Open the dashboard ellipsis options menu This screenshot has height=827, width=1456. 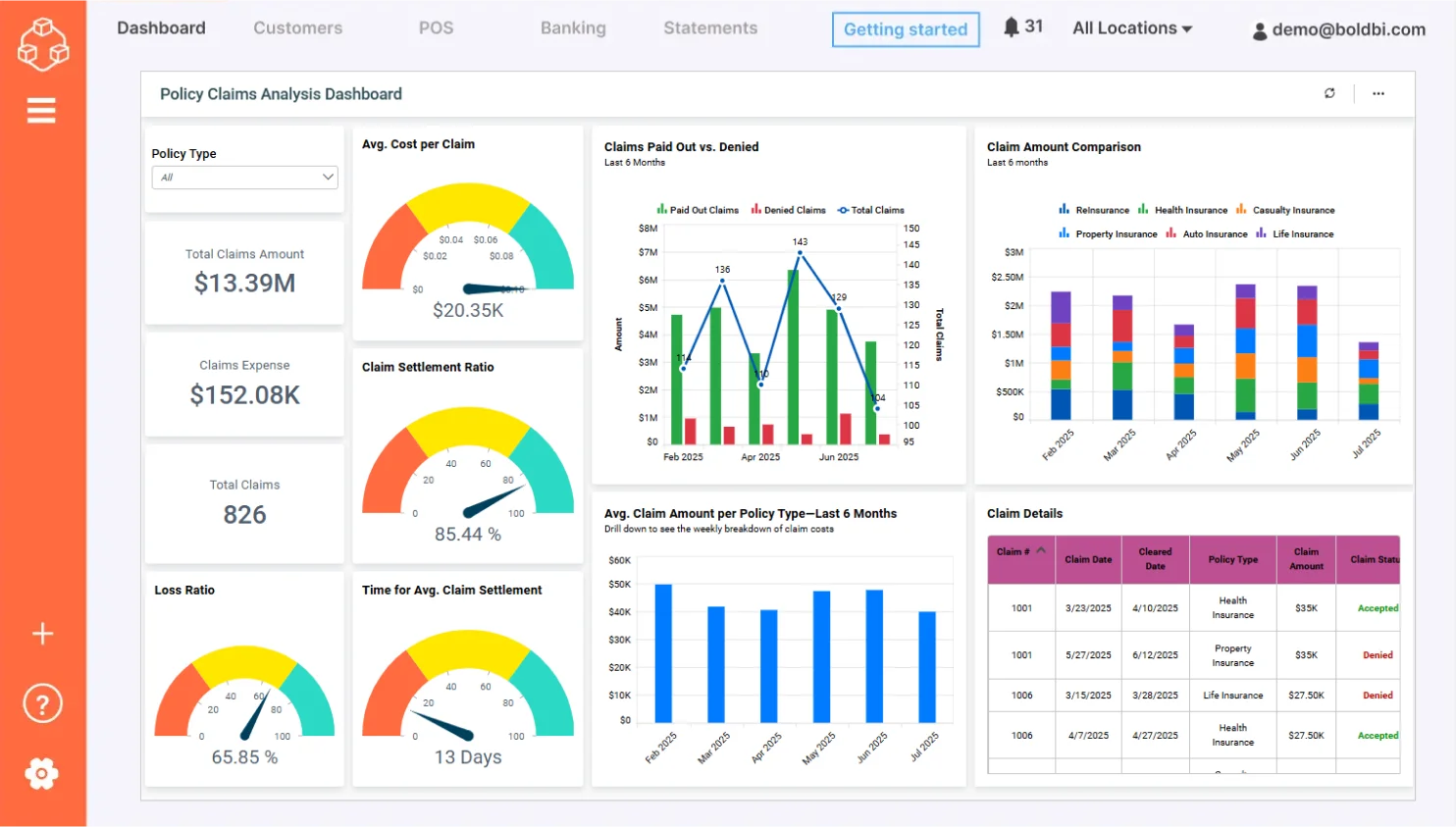coord(1378,93)
